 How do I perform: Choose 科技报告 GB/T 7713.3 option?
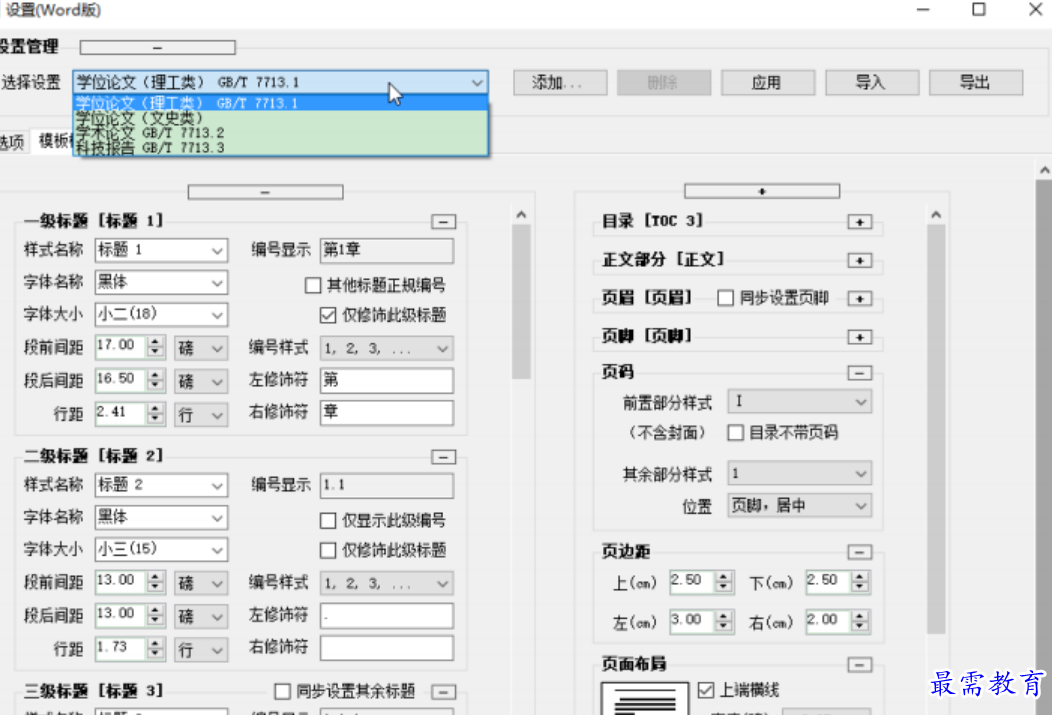(280, 148)
